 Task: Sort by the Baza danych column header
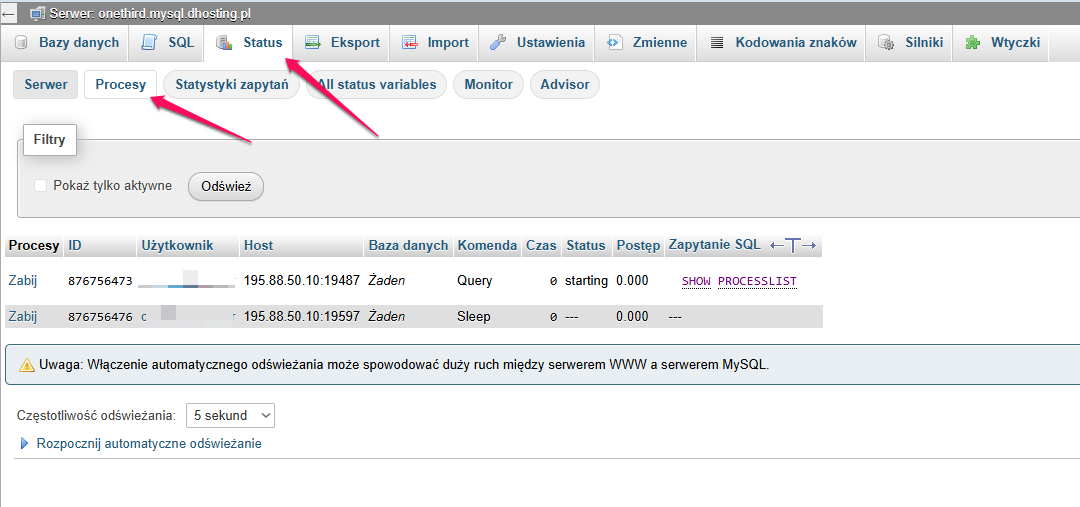click(x=408, y=245)
